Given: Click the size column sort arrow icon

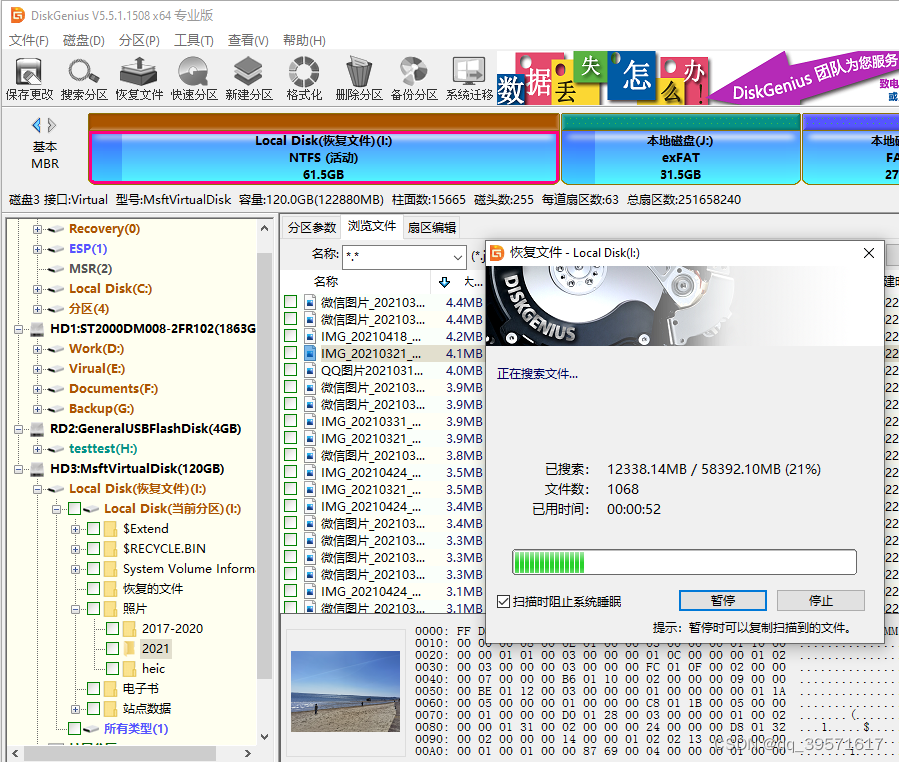Looking at the screenshot, I should (x=444, y=282).
